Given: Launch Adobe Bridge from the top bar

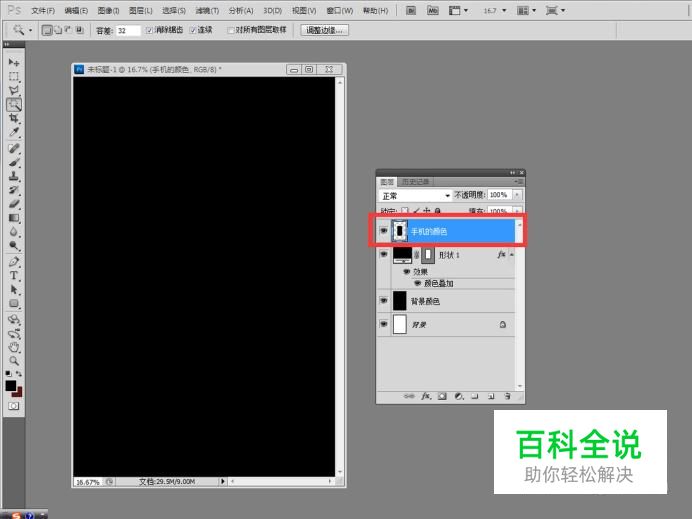Looking at the screenshot, I should pyautogui.click(x=410, y=10).
